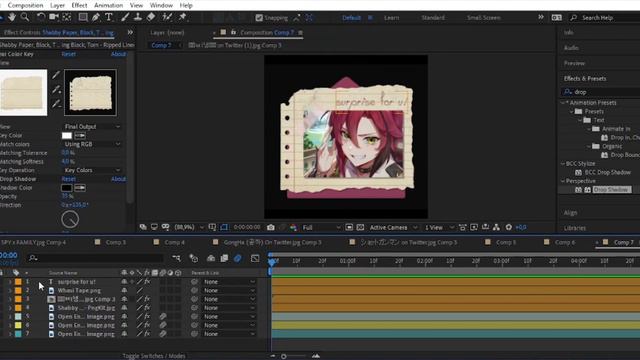Click the Shadow Color eyedropper button
The width and height of the screenshot is (640, 360).
80,188
